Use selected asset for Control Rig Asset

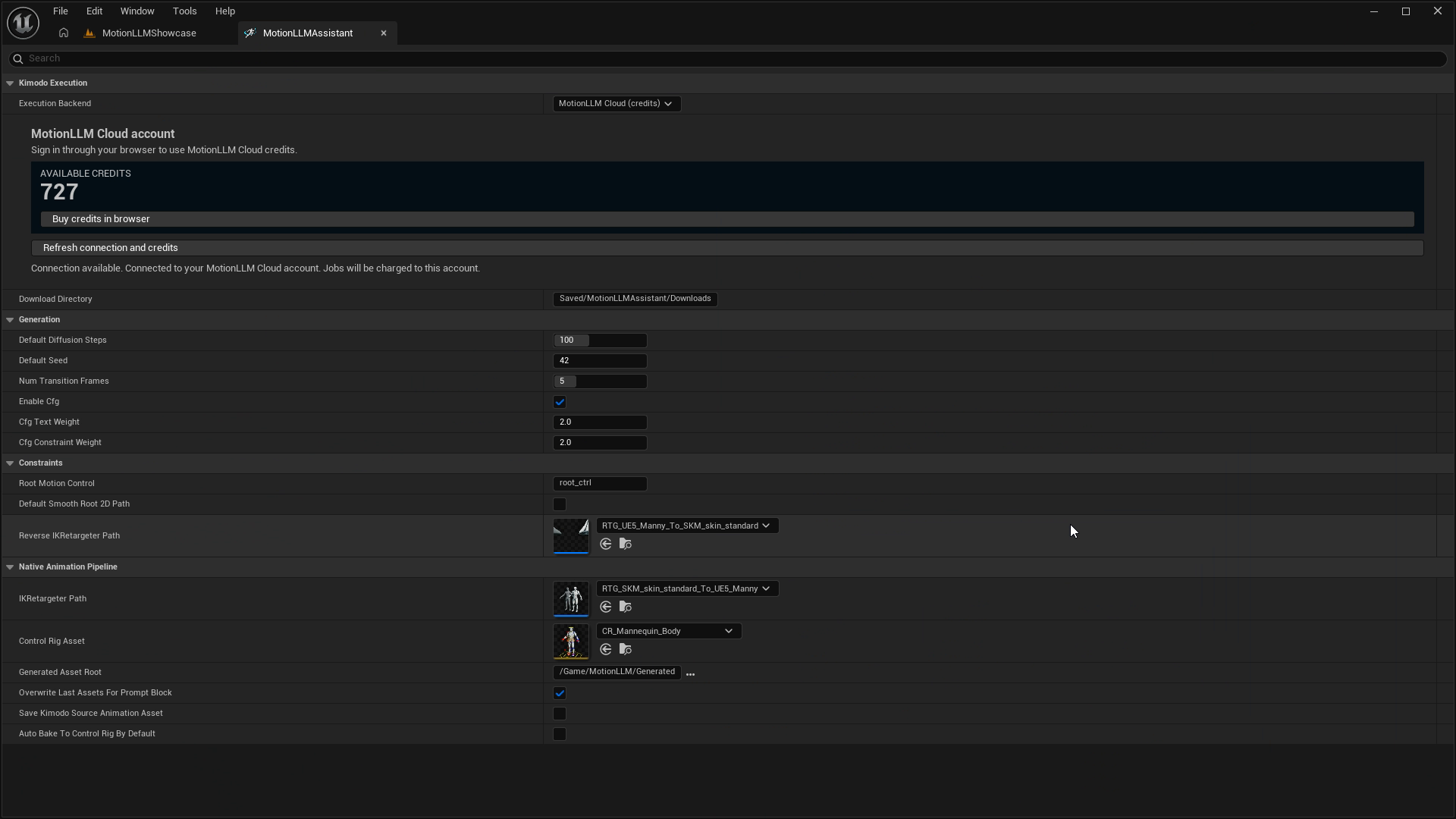tap(606, 649)
